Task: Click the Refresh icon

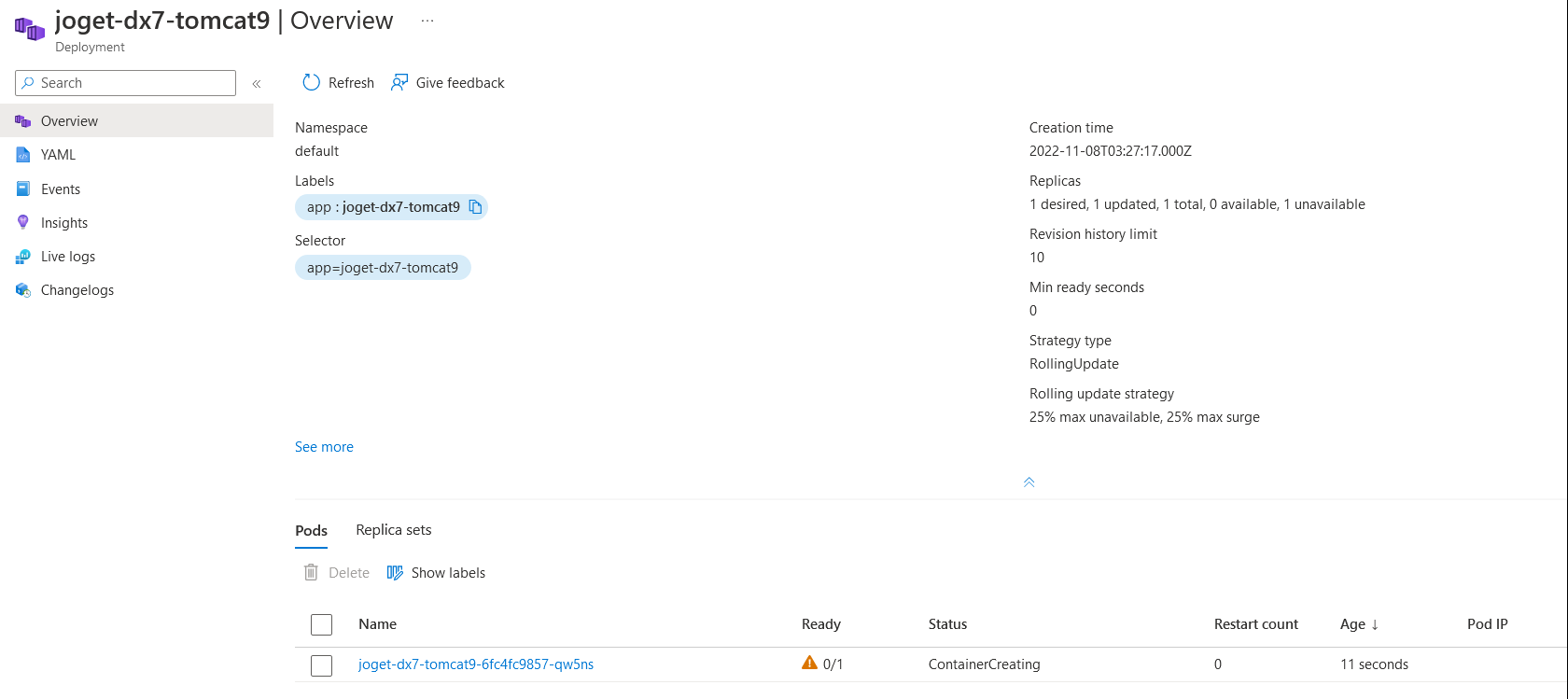Action: click(312, 83)
